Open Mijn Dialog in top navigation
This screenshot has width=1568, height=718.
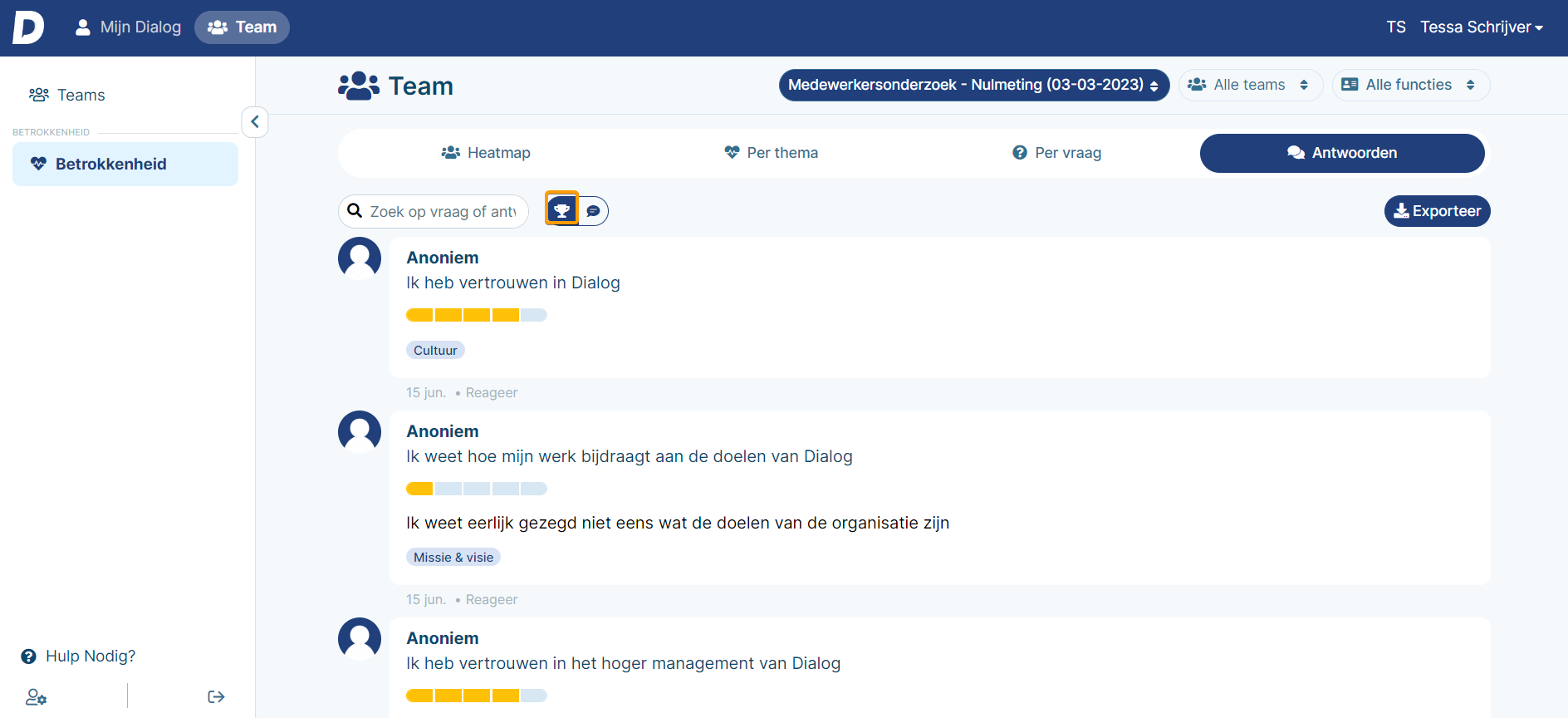tap(128, 27)
